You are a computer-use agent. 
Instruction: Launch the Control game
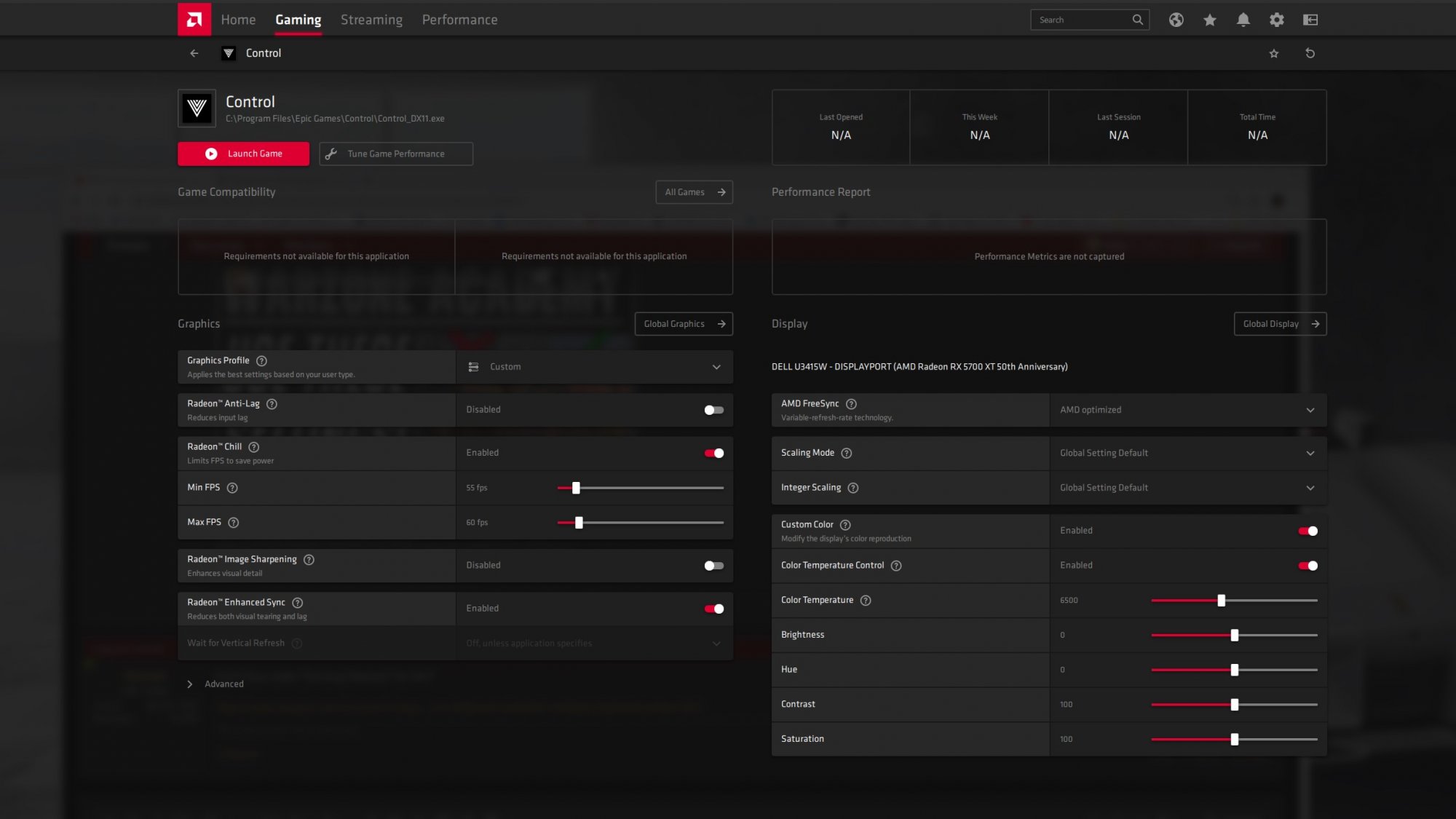[243, 154]
